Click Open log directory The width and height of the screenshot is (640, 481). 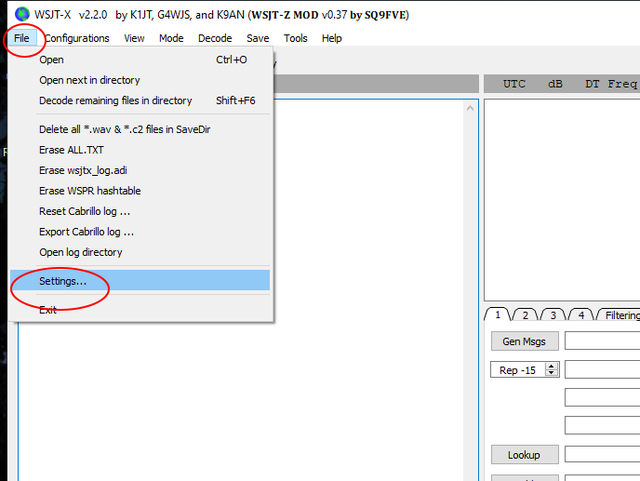[80, 252]
